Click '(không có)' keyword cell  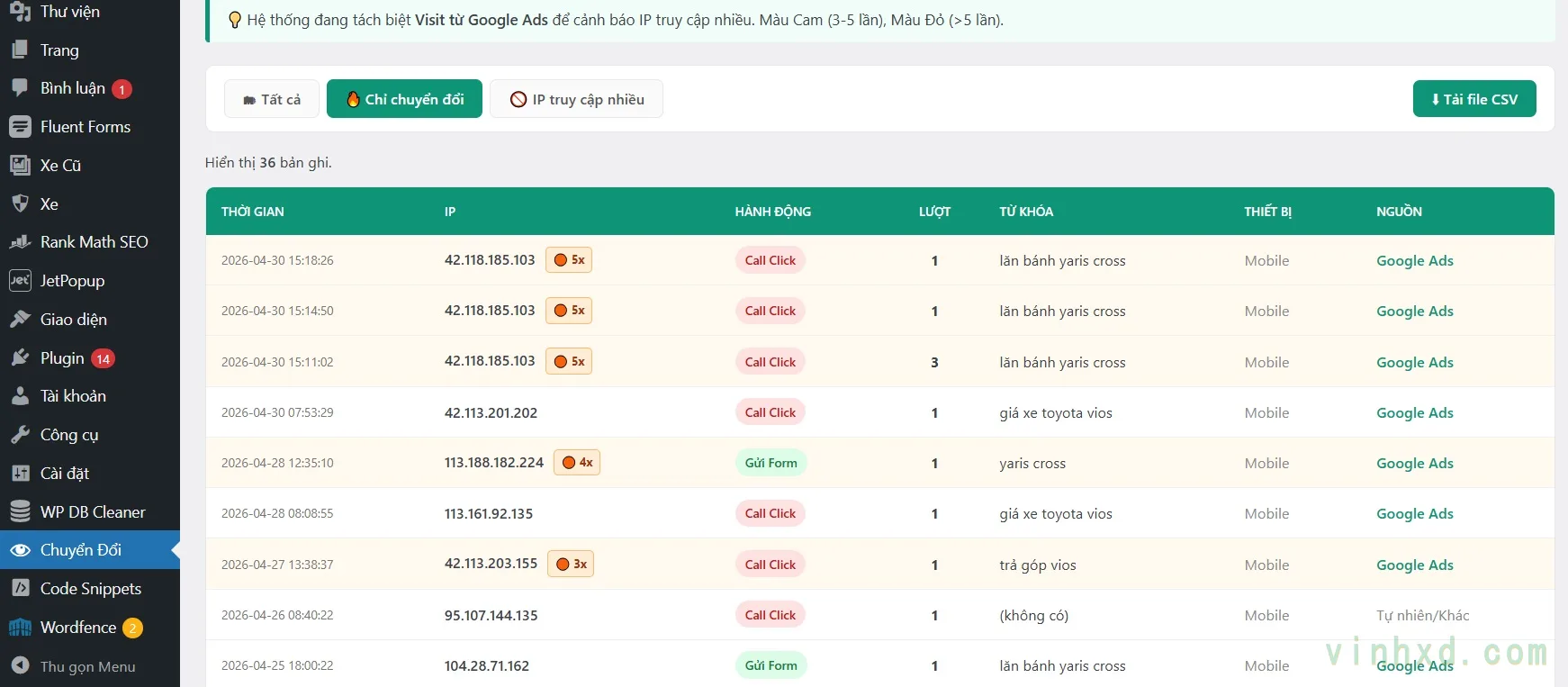coord(1034,615)
